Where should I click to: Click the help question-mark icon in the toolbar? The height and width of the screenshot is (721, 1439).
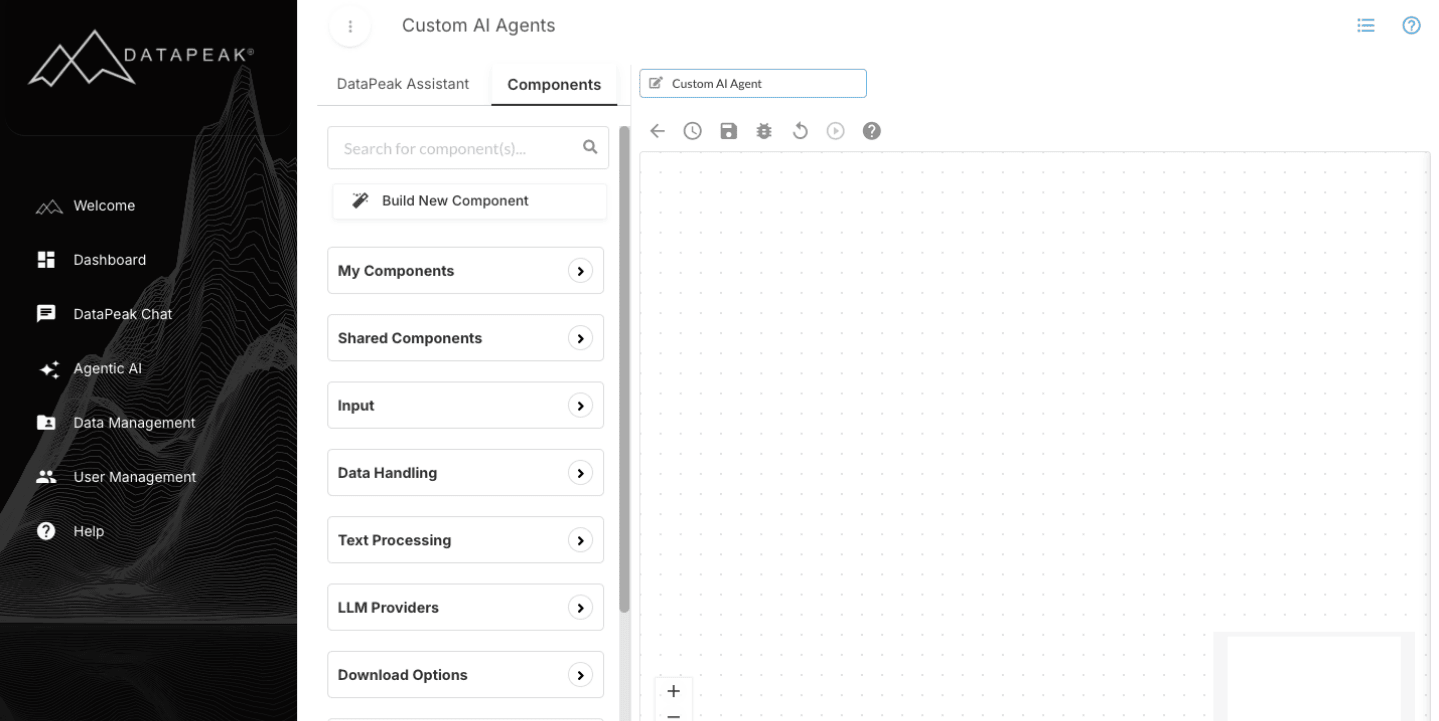coord(871,130)
